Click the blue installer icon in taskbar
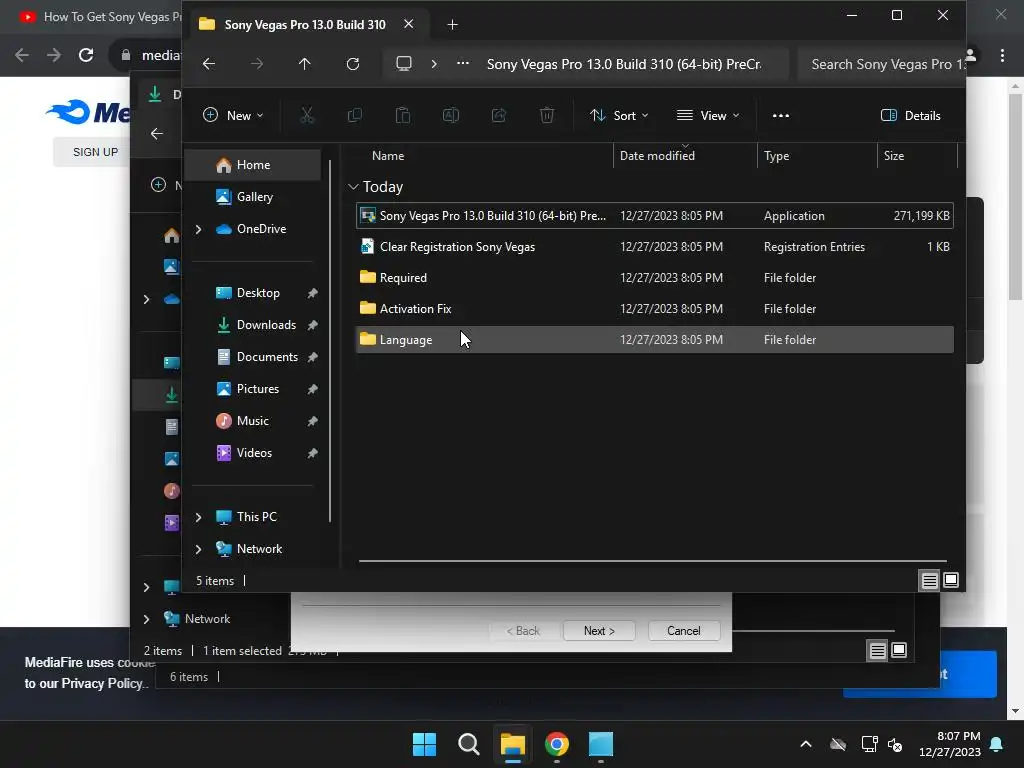 point(601,744)
